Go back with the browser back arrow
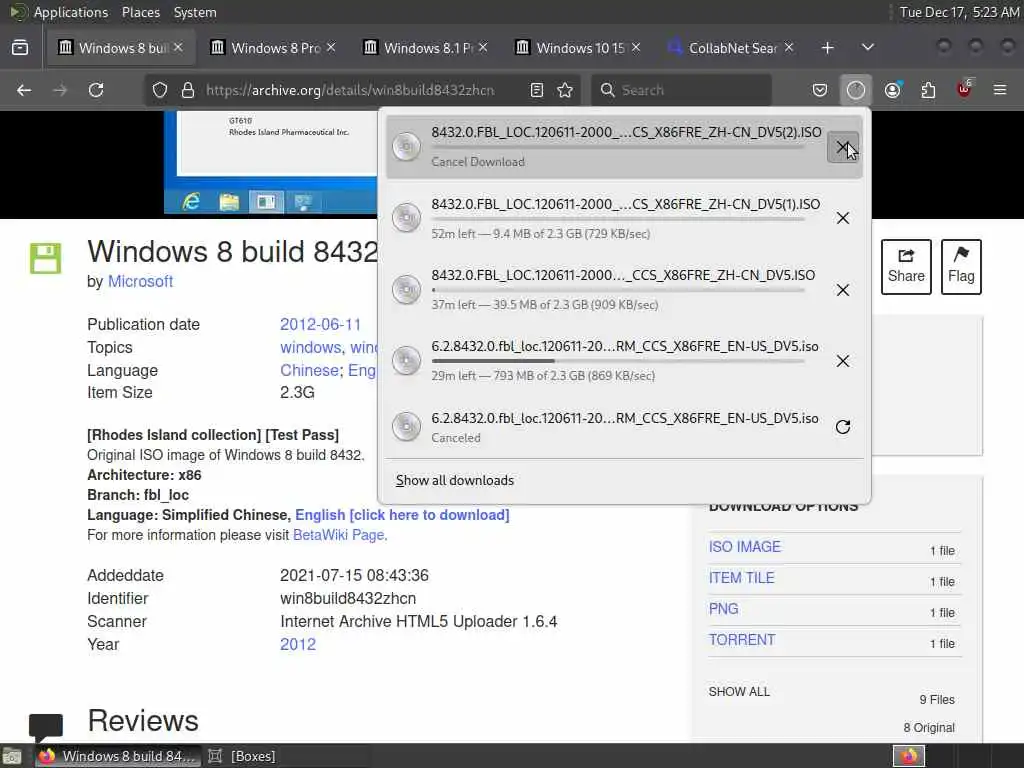The height and width of the screenshot is (768, 1024). click(24, 90)
